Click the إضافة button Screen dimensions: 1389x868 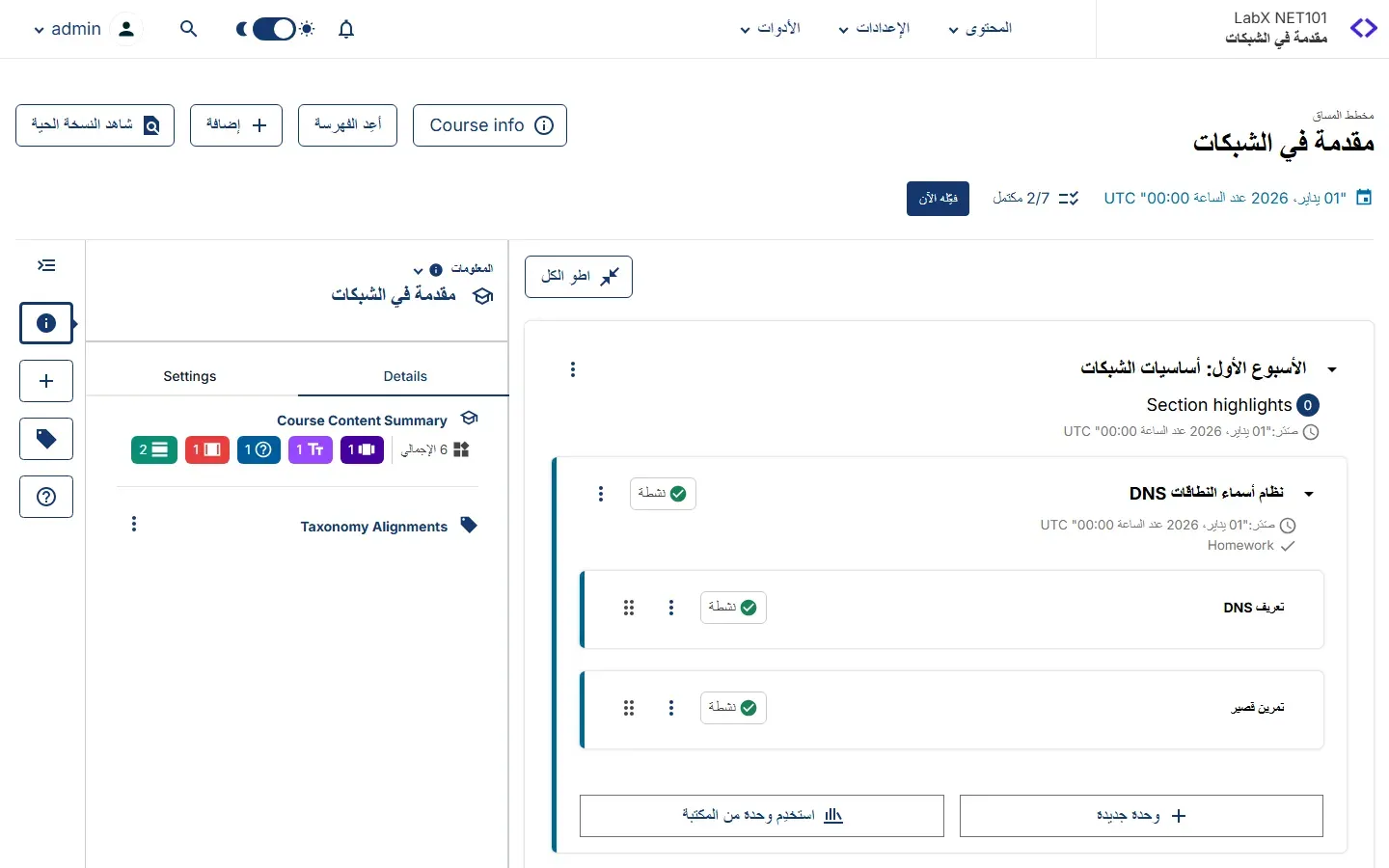(236, 125)
